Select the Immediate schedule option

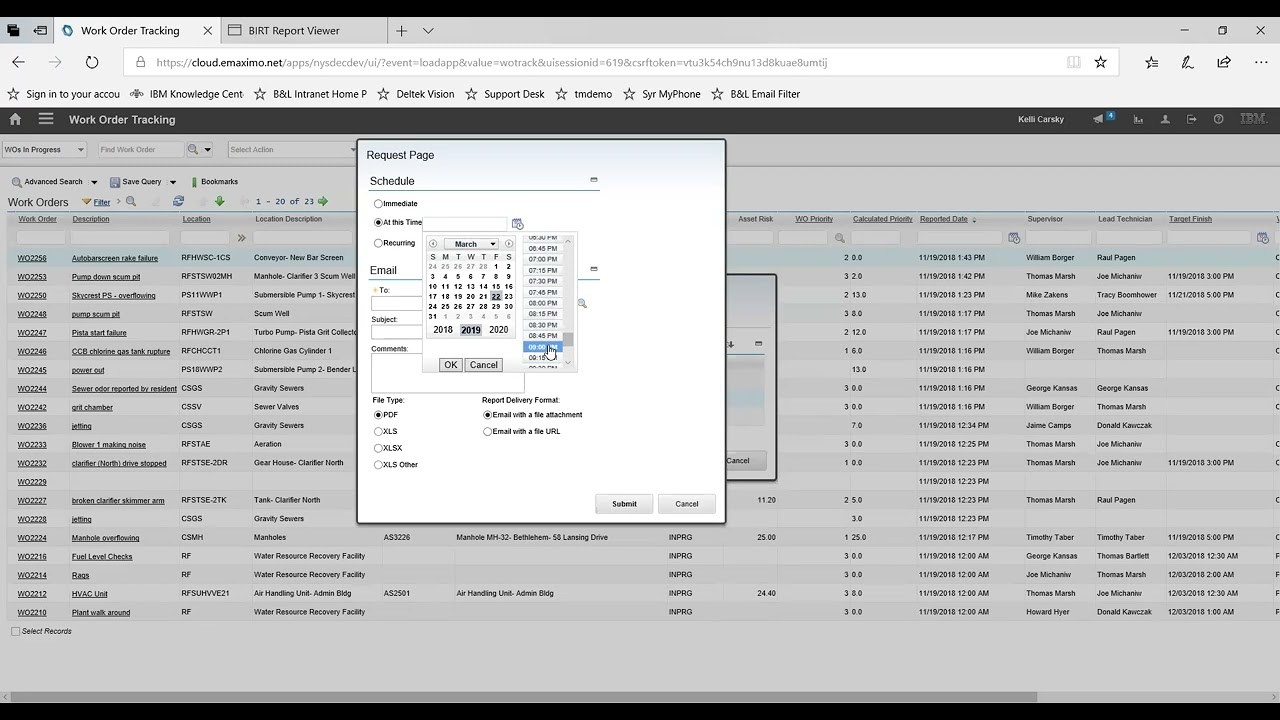378,204
